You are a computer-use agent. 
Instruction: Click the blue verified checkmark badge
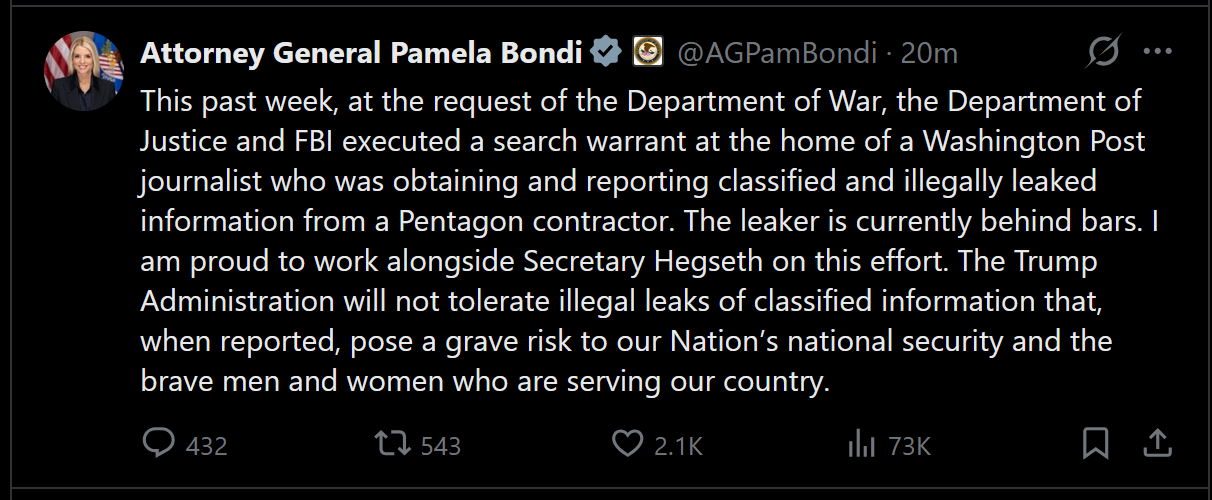[604, 52]
